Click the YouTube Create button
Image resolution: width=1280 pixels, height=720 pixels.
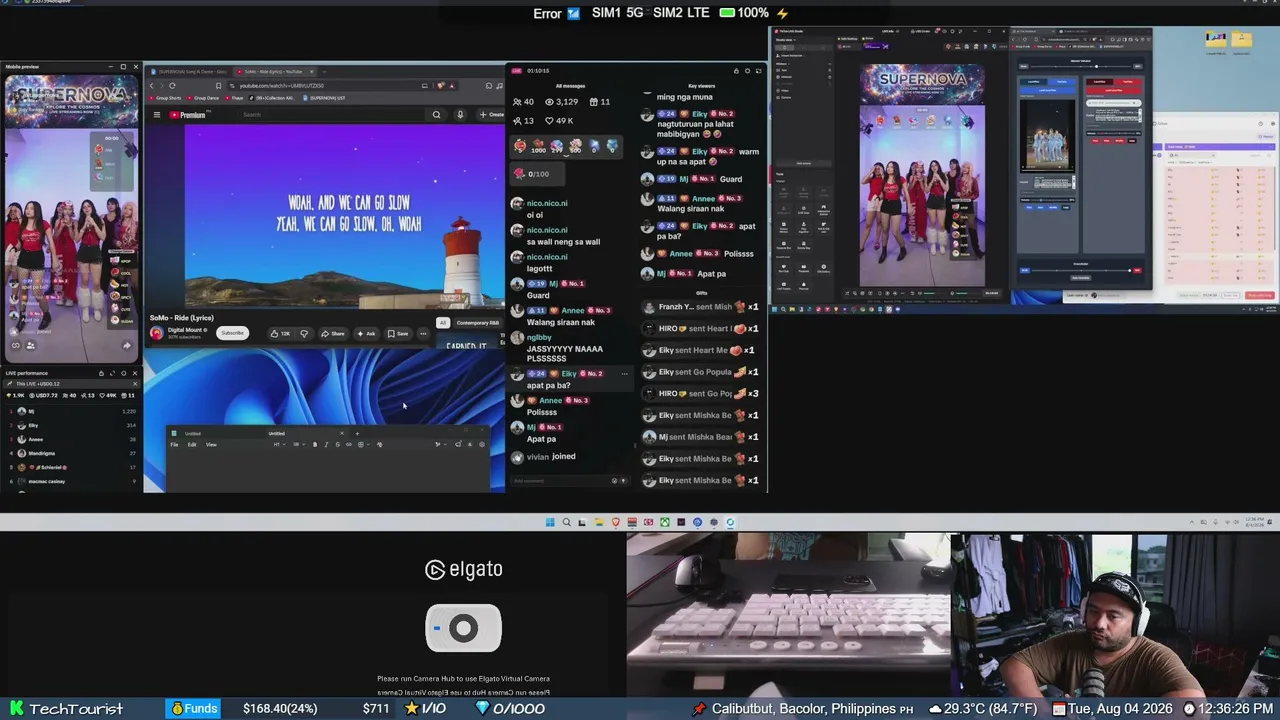coord(491,115)
